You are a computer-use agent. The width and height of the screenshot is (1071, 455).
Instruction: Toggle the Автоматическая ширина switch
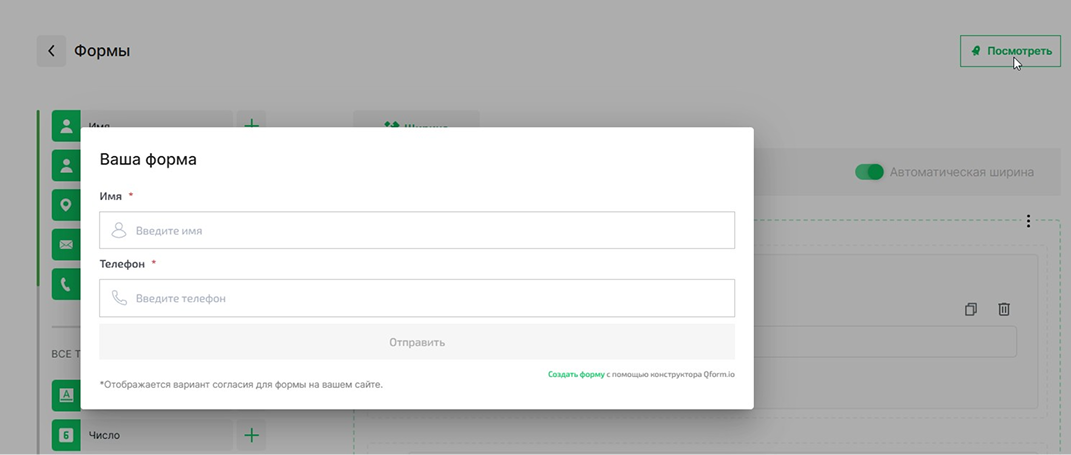pyautogui.click(x=869, y=172)
